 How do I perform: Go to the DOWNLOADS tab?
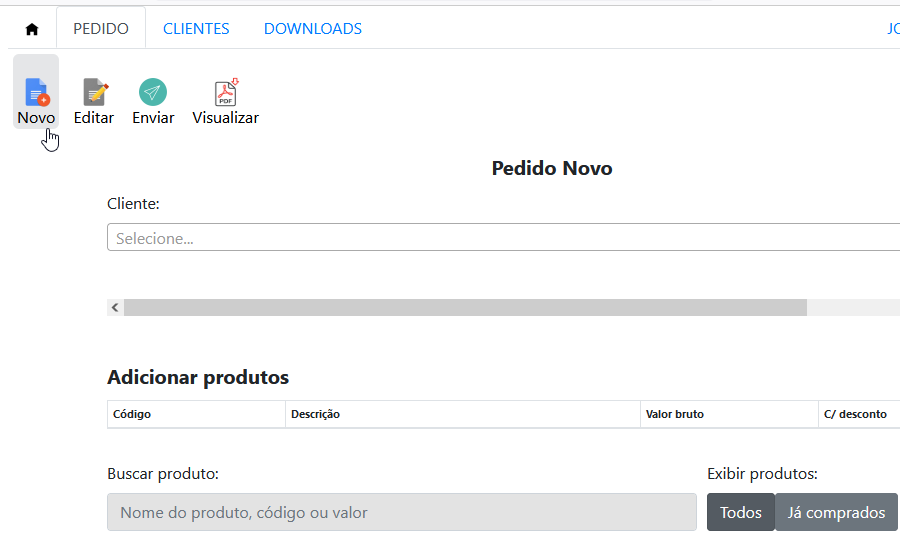[313, 29]
